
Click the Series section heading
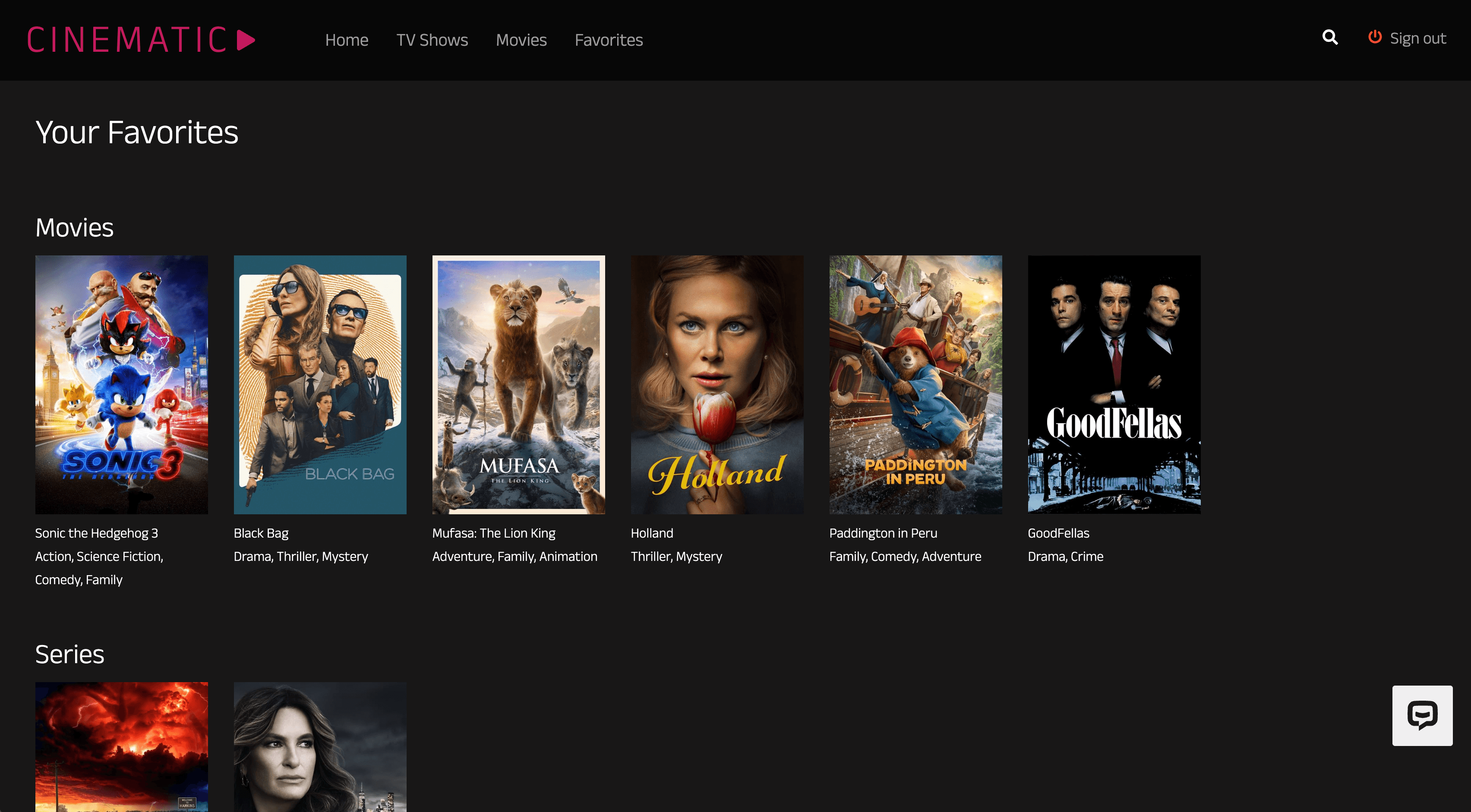(x=69, y=654)
